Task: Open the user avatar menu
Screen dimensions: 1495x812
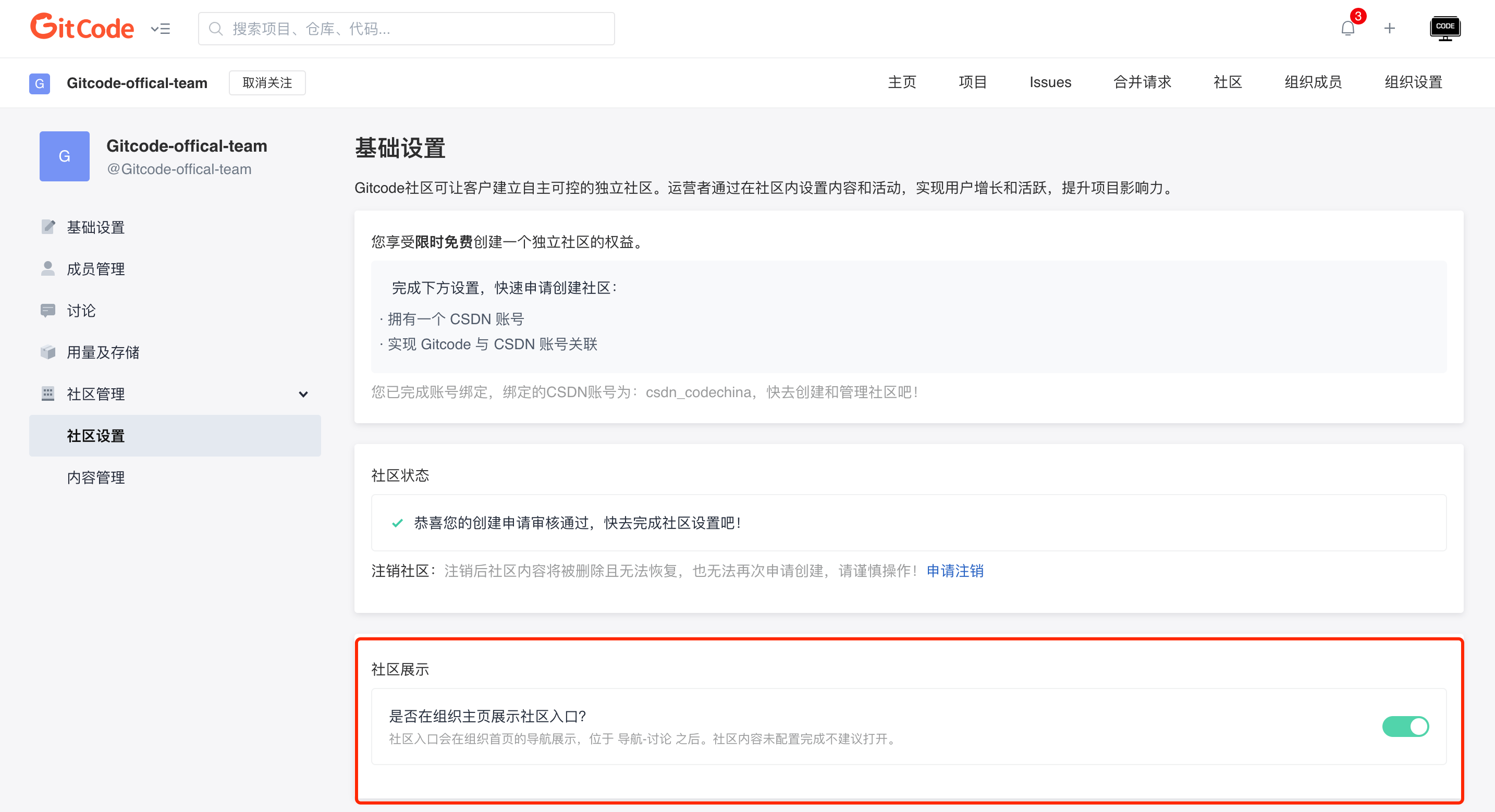Action: [1445, 29]
